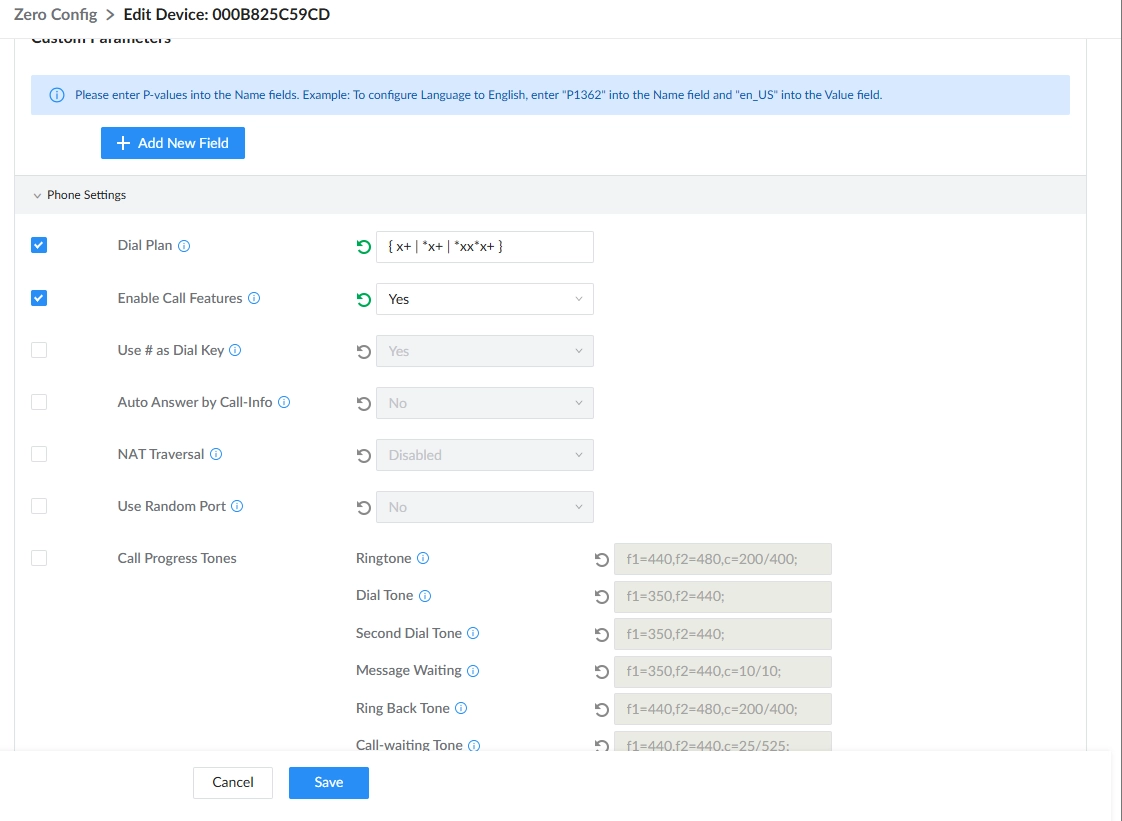
Task: Click the Ring Back Tone info icon
Action: [x=462, y=709]
